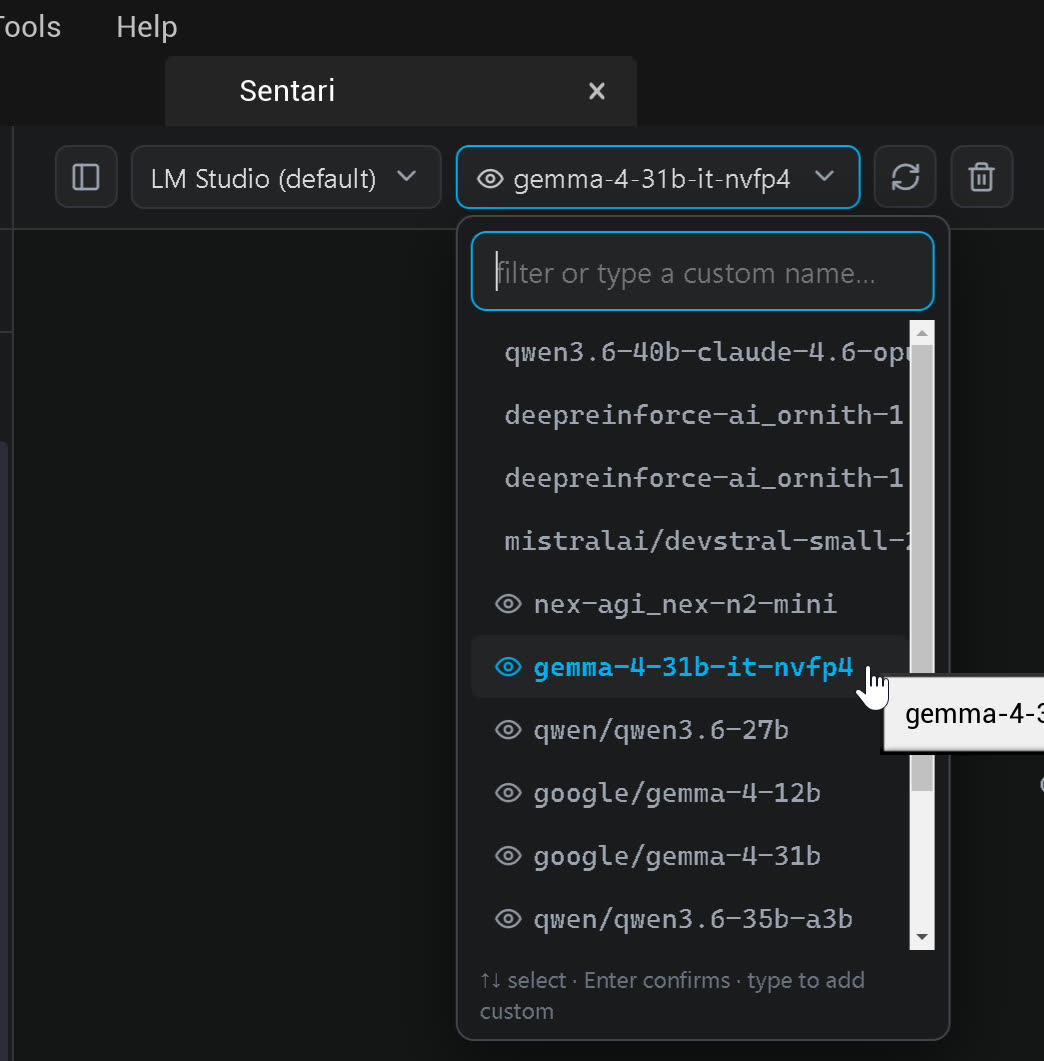Focus the filter or custom name field

coord(702,271)
